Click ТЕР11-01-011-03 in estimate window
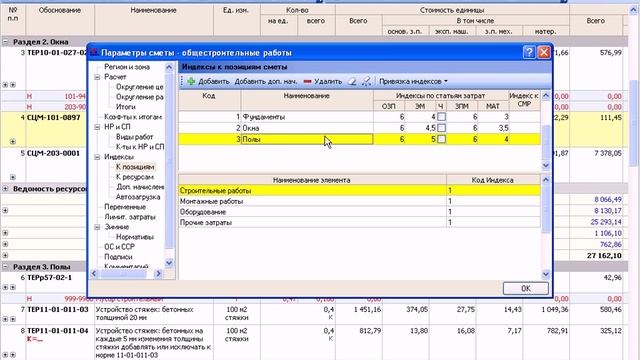Image resolution: width=640 pixels, height=360 pixels. pos(58,309)
